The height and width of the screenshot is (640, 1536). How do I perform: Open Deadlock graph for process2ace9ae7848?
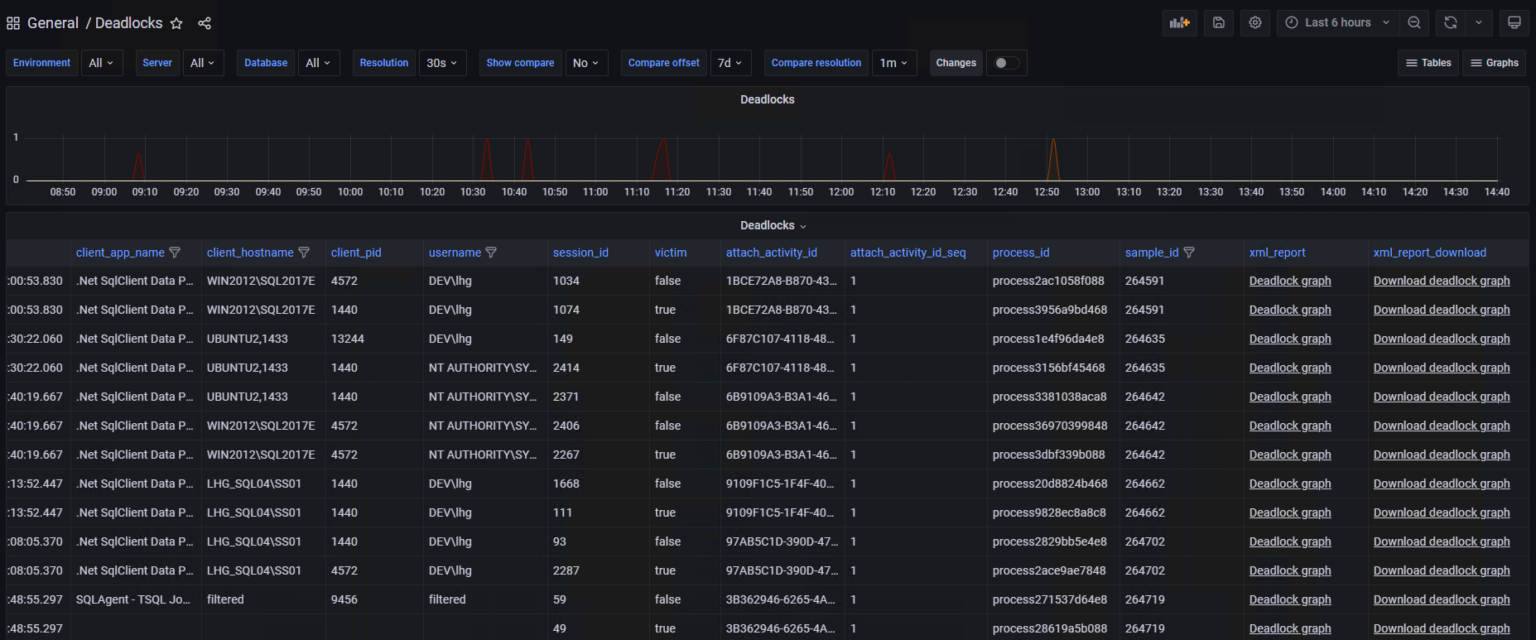tap(1290, 571)
